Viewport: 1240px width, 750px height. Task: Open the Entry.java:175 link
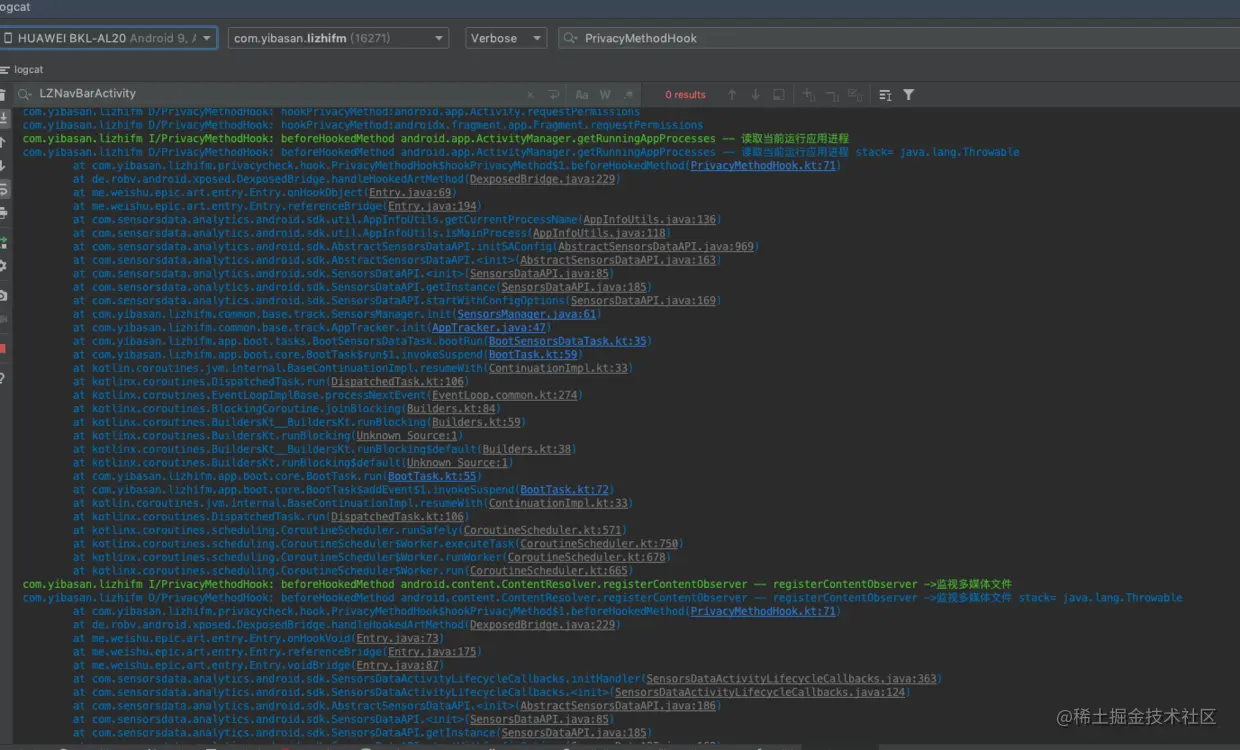click(x=433, y=651)
